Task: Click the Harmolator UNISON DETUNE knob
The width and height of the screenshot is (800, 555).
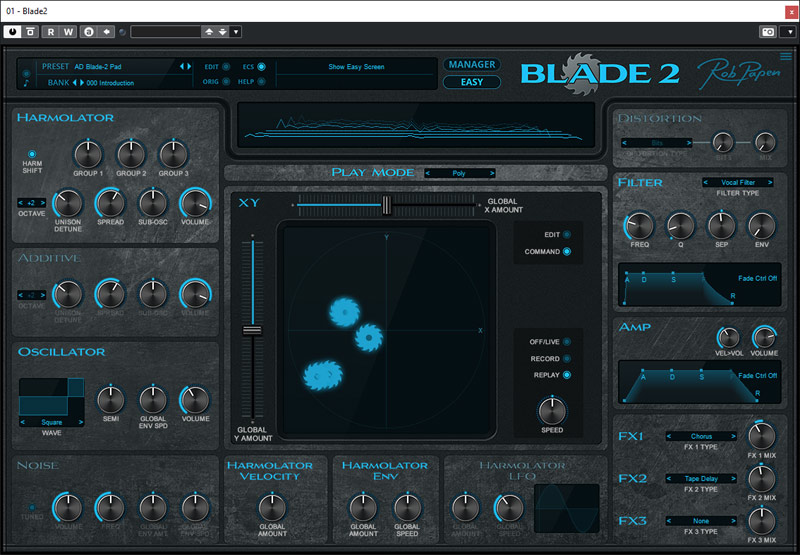Action: (67, 203)
